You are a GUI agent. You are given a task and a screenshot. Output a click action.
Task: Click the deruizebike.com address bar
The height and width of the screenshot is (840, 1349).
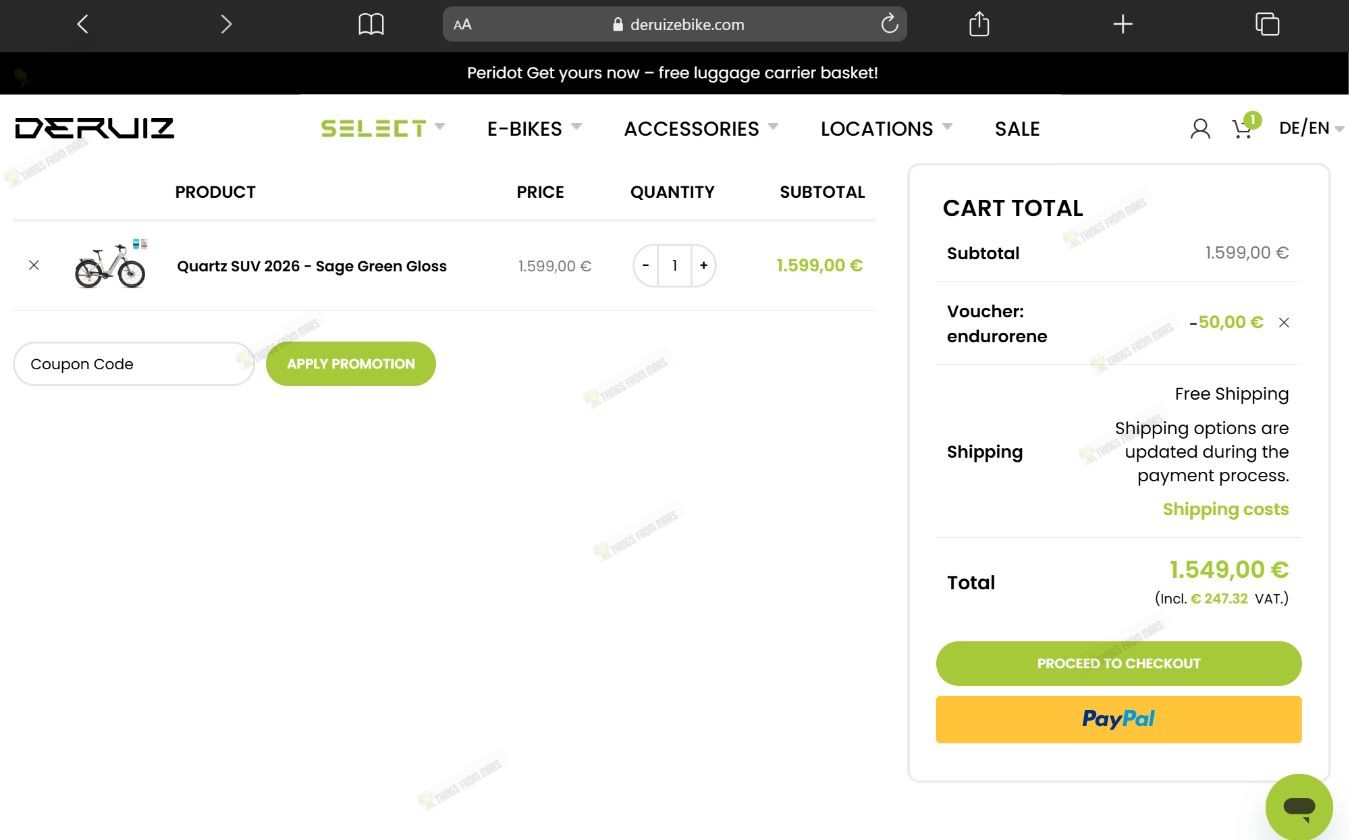675,24
